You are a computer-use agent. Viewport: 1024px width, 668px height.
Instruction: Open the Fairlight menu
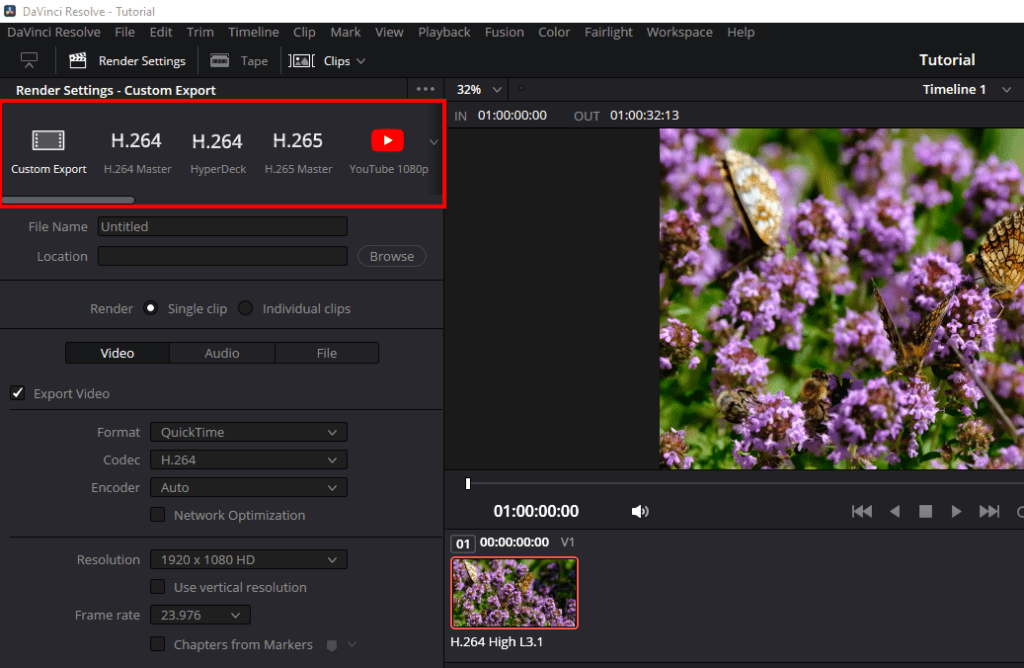pyautogui.click(x=608, y=32)
